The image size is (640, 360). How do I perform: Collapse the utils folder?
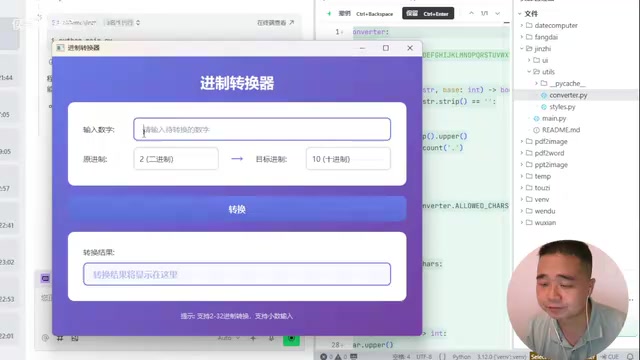pyautogui.click(x=529, y=71)
